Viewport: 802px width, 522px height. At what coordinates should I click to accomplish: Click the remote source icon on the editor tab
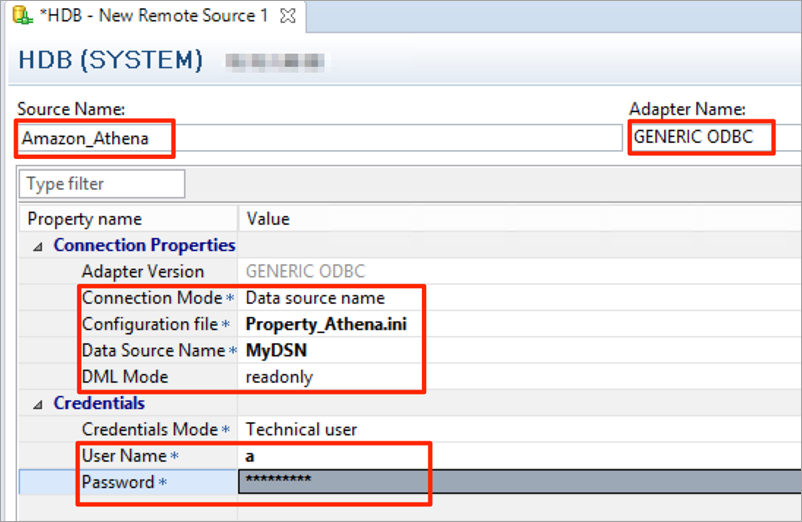click(x=22, y=15)
